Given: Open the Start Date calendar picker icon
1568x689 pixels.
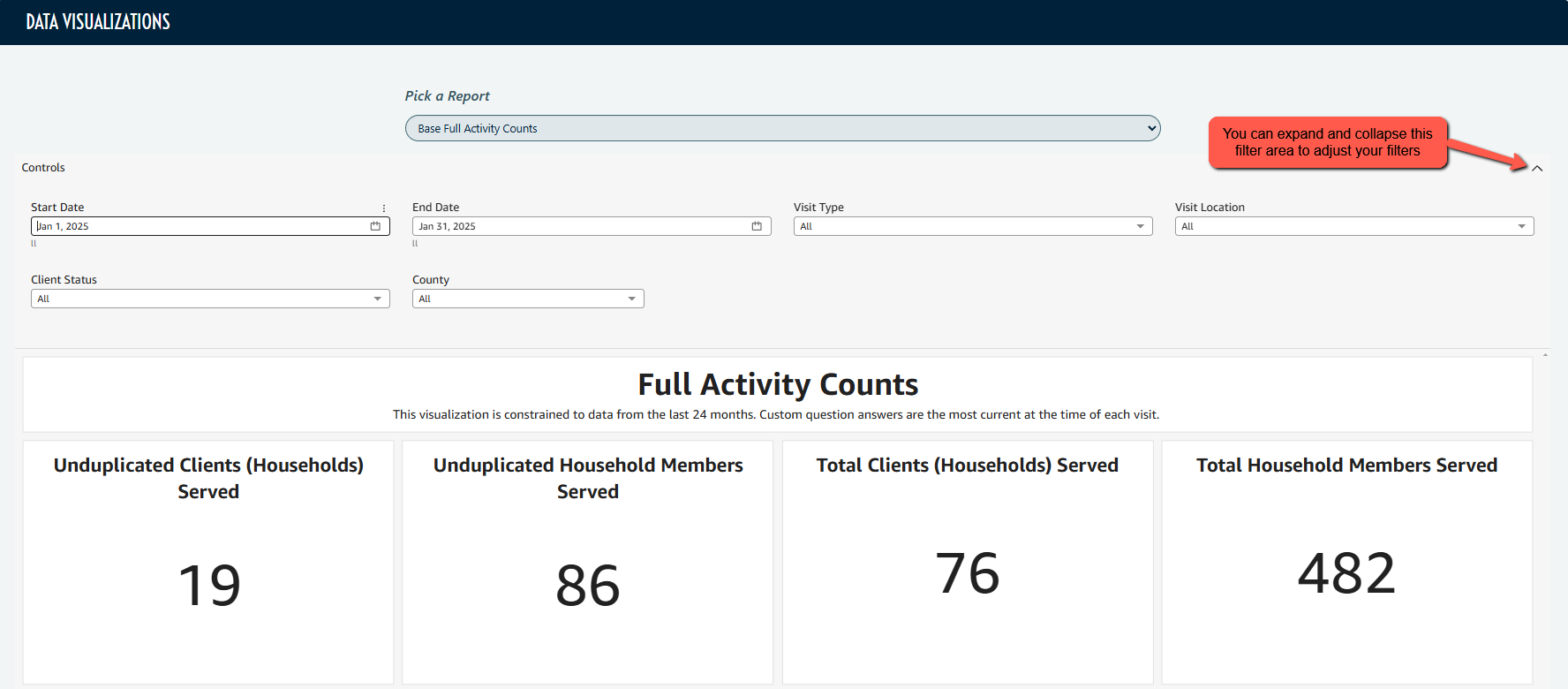Looking at the screenshot, I should pos(375,226).
